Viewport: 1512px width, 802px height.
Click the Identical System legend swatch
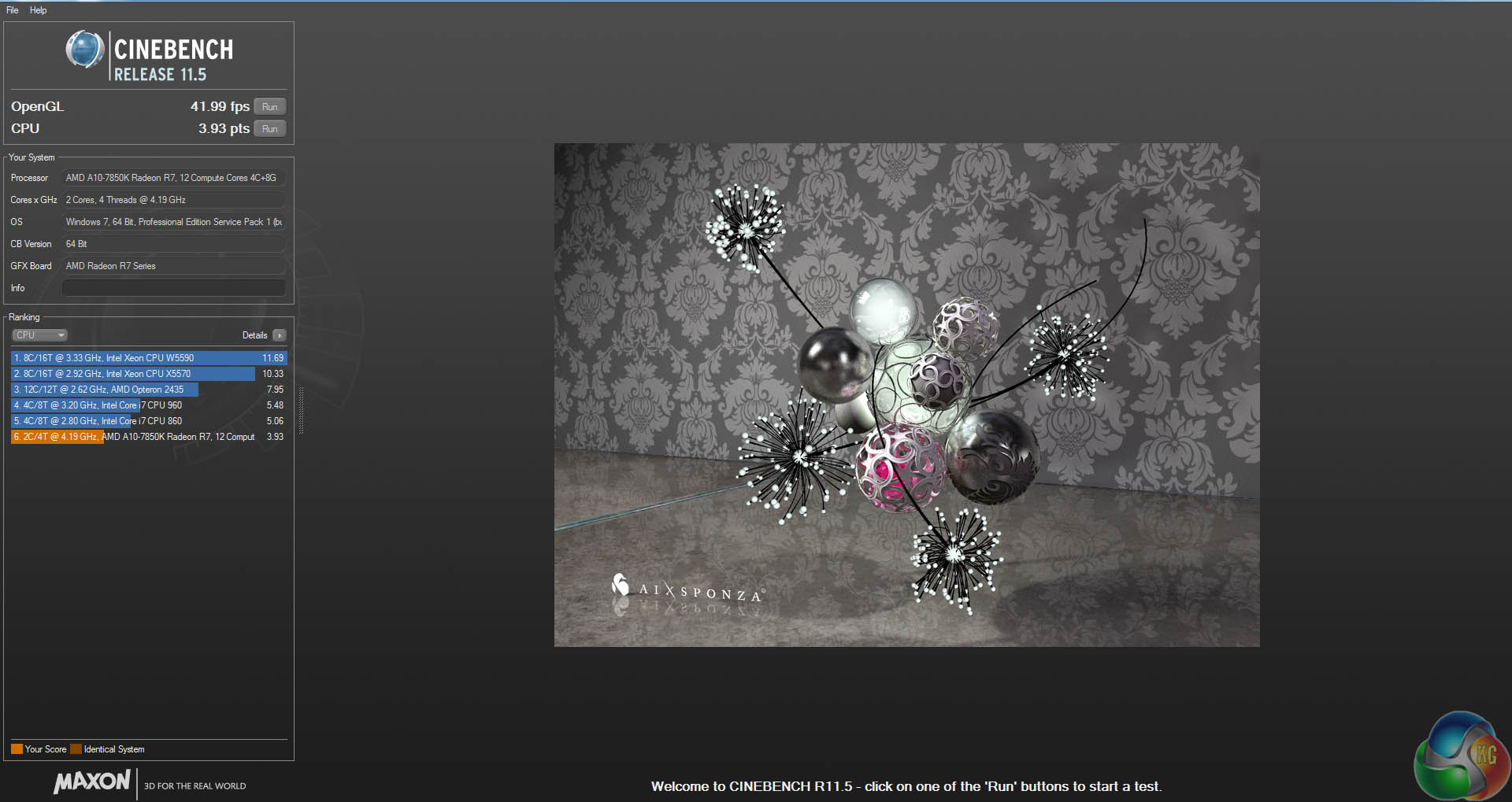tap(76, 749)
